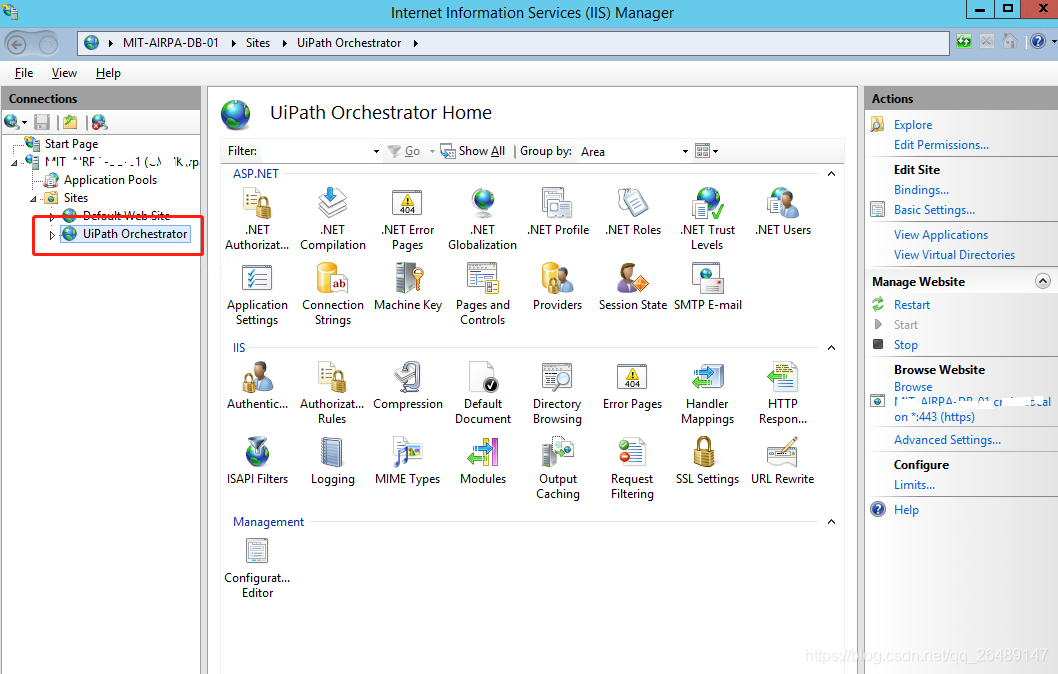Collapse the IIS group
The width and height of the screenshot is (1058, 674).
click(831, 348)
